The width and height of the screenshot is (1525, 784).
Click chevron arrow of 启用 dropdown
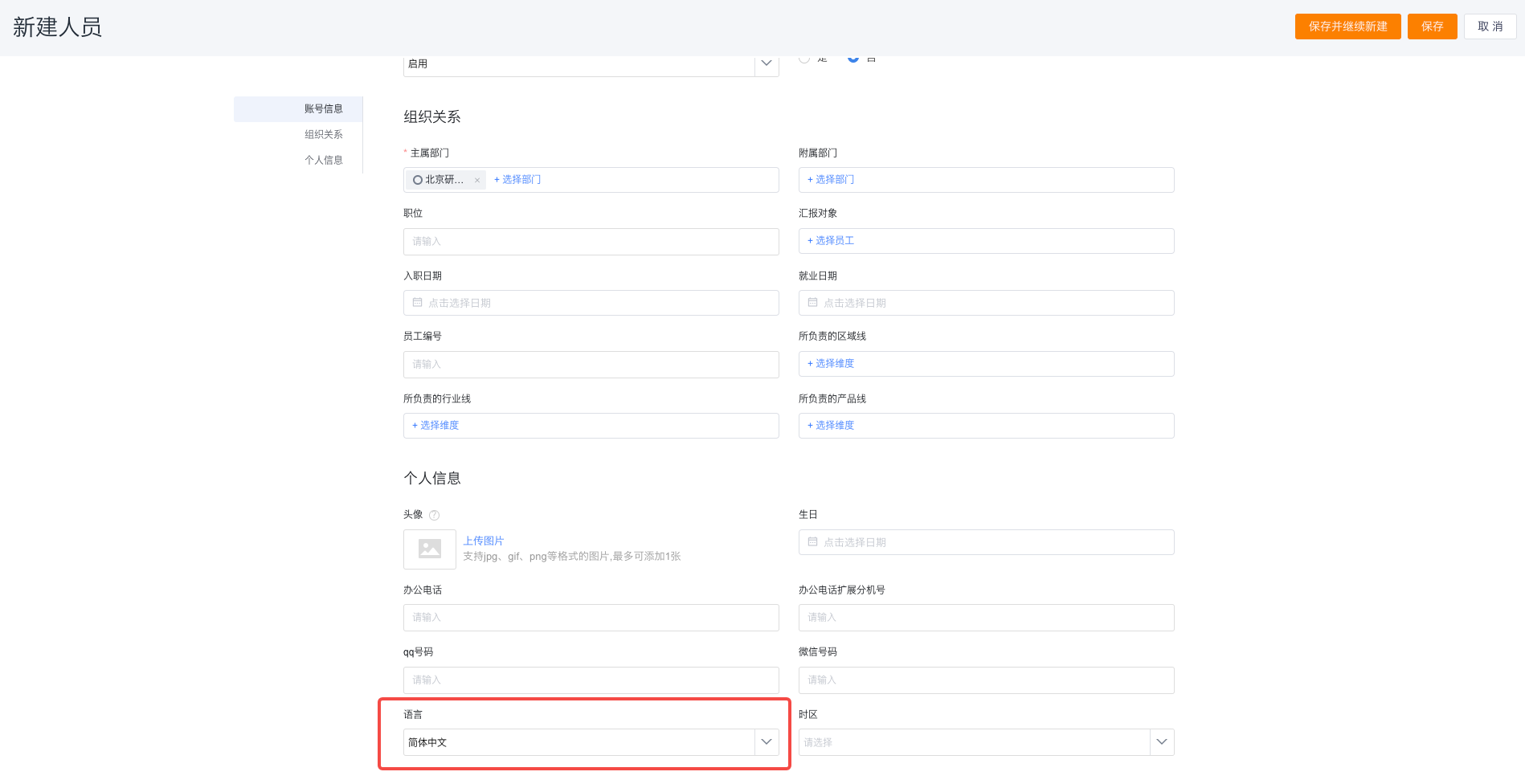767,63
